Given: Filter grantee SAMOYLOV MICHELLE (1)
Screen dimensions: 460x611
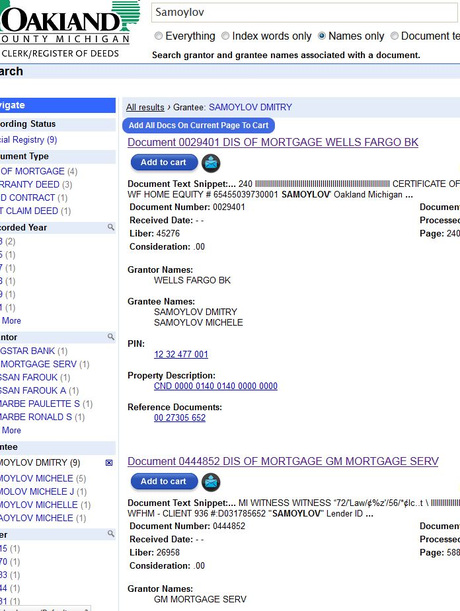Looking at the screenshot, I should coord(45,505).
